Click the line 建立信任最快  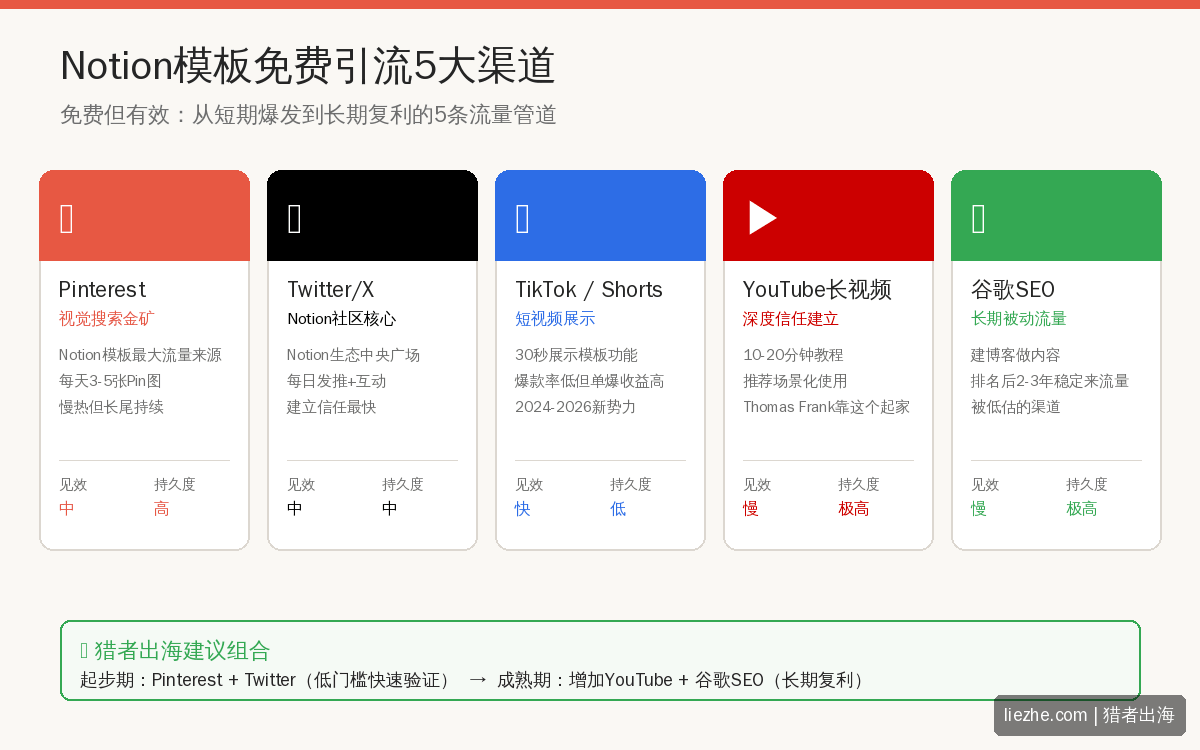tap(332, 407)
